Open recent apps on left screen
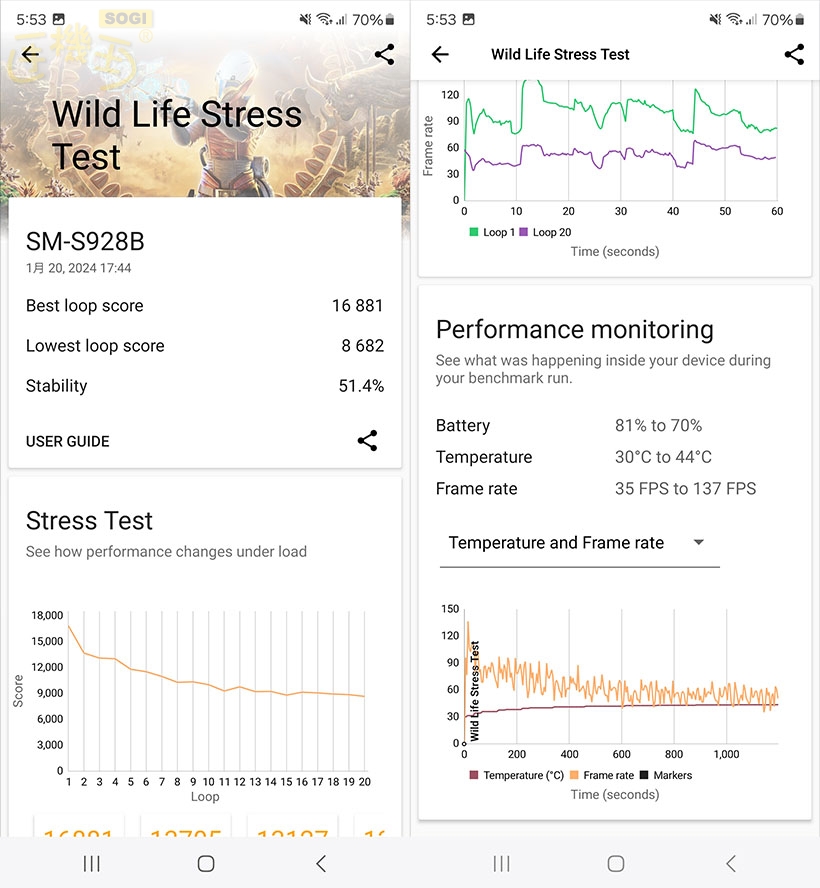 (92, 863)
